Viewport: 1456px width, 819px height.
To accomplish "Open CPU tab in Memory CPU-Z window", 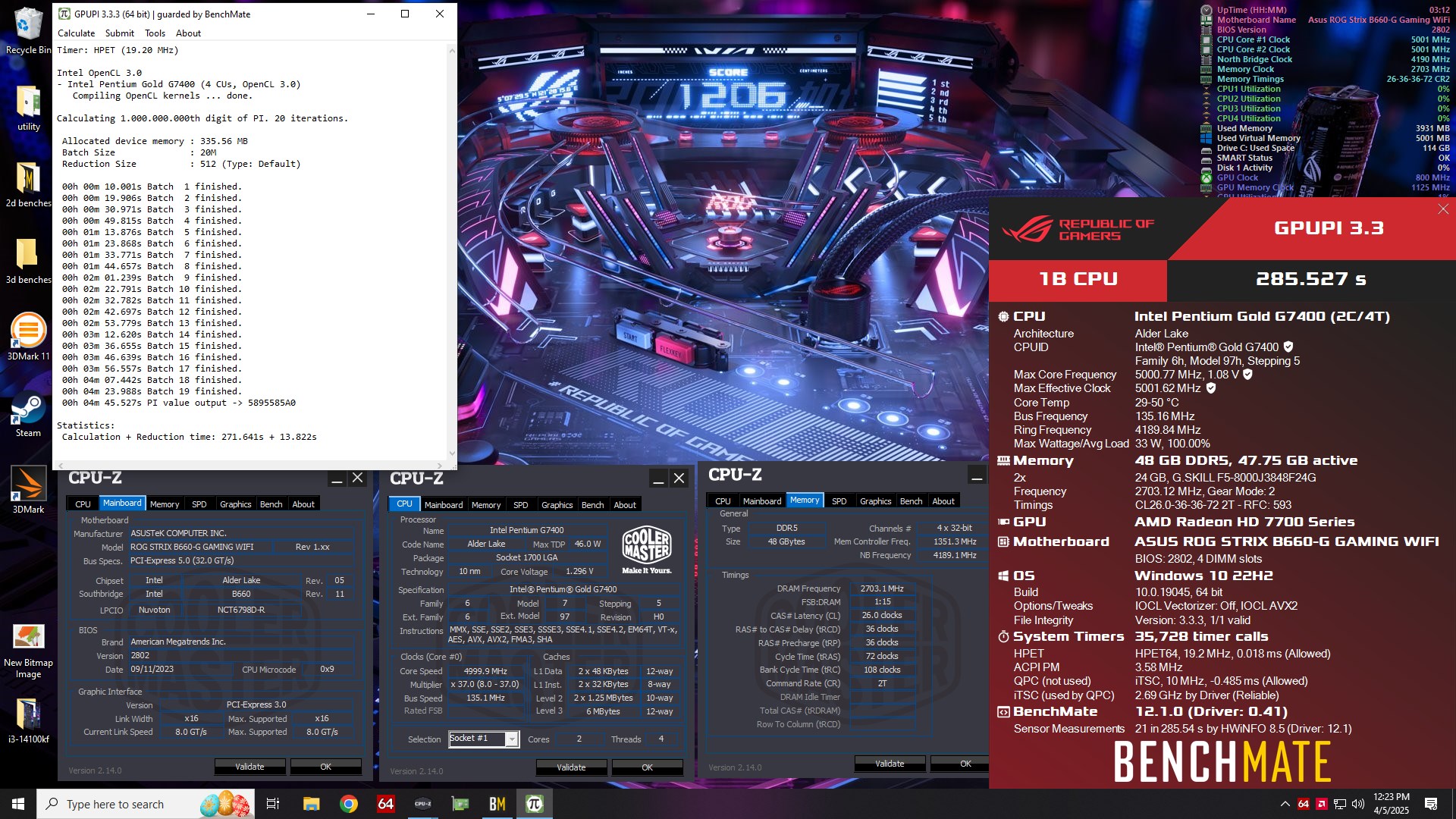I will click(723, 501).
